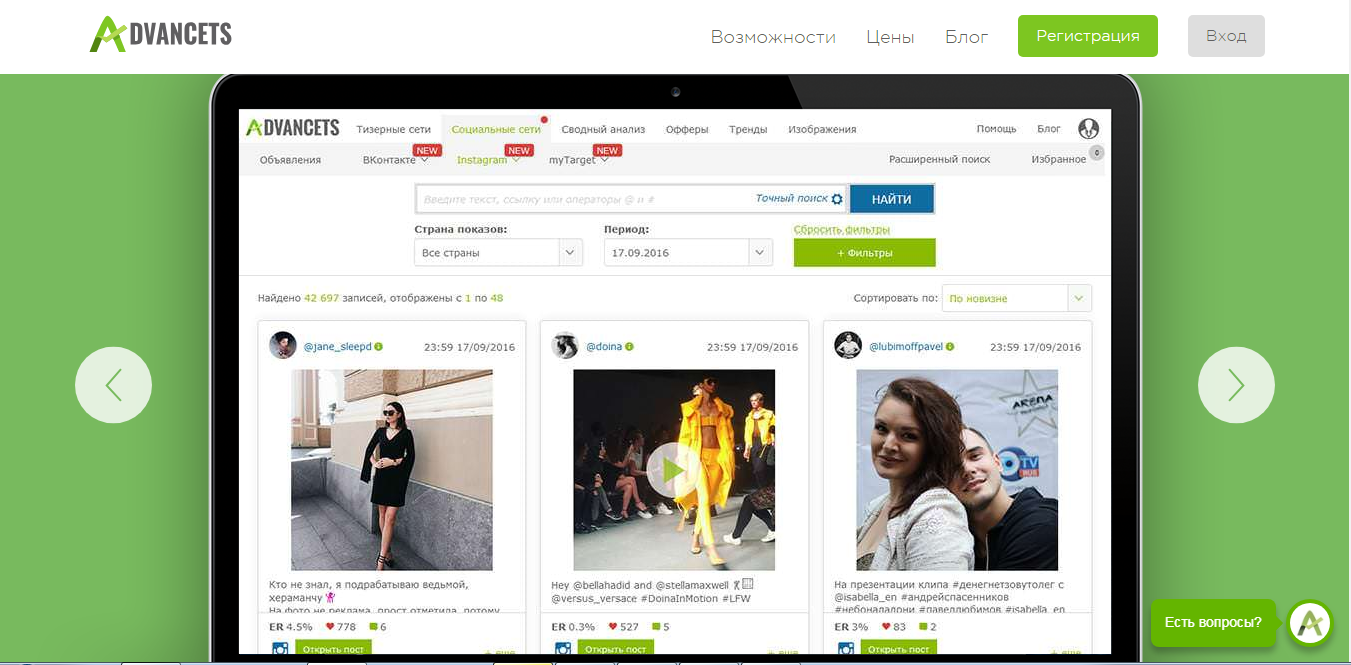Screen dimensions: 1351x665
Task: Click the comments icon showing 2
Action: pyautogui.click(x=923, y=627)
